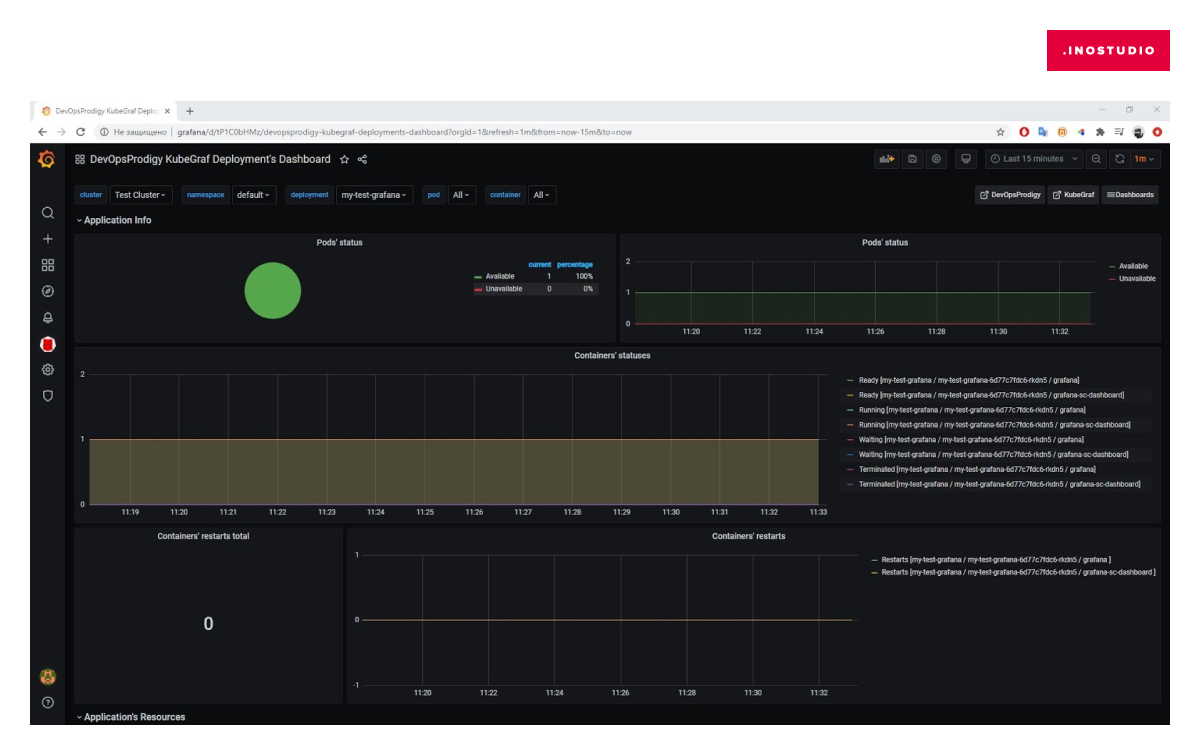
Task: Open the Configuration gear sidebar icon
Action: [x=47, y=370]
